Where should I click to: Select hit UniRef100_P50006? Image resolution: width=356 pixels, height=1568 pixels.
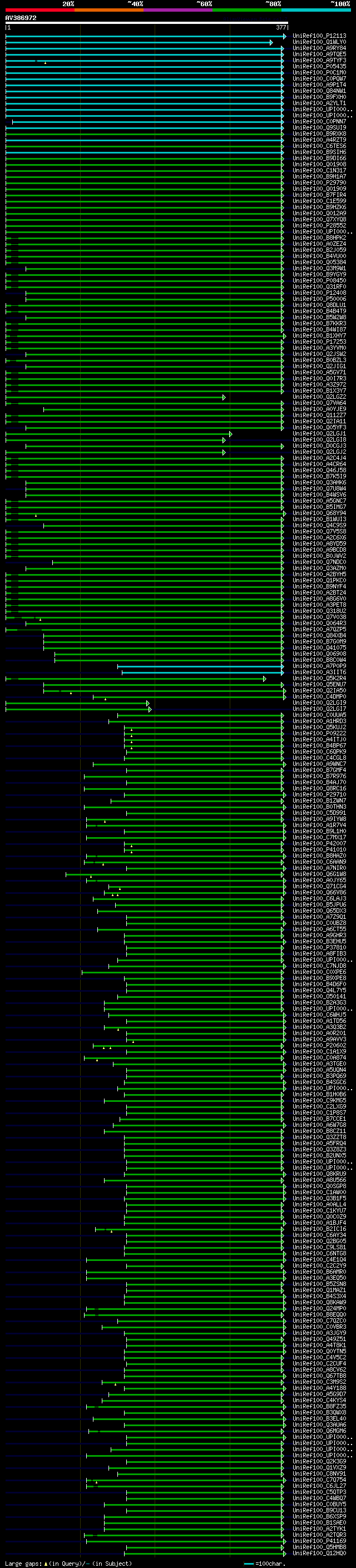tap(319, 299)
